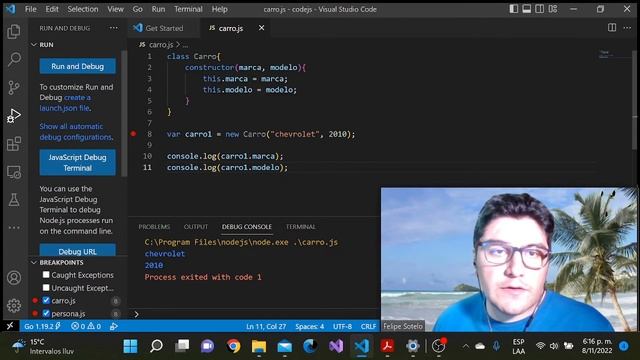This screenshot has height=360, width=640.
Task: Close the carro.js editor tab
Action: click(261, 28)
